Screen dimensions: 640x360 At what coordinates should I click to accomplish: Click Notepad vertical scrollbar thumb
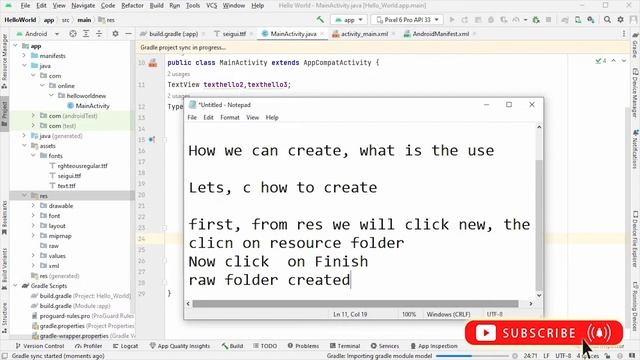click(539, 224)
